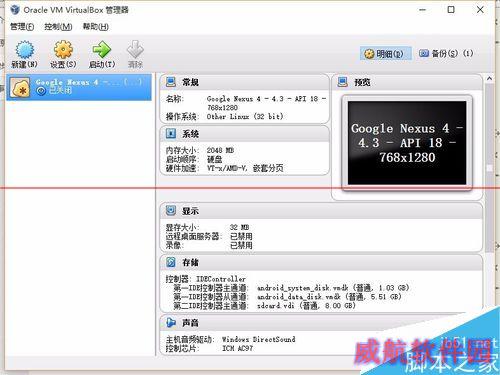Click the powered-off state icon under VM name
Screen dimensions: 500x375
[41, 91]
